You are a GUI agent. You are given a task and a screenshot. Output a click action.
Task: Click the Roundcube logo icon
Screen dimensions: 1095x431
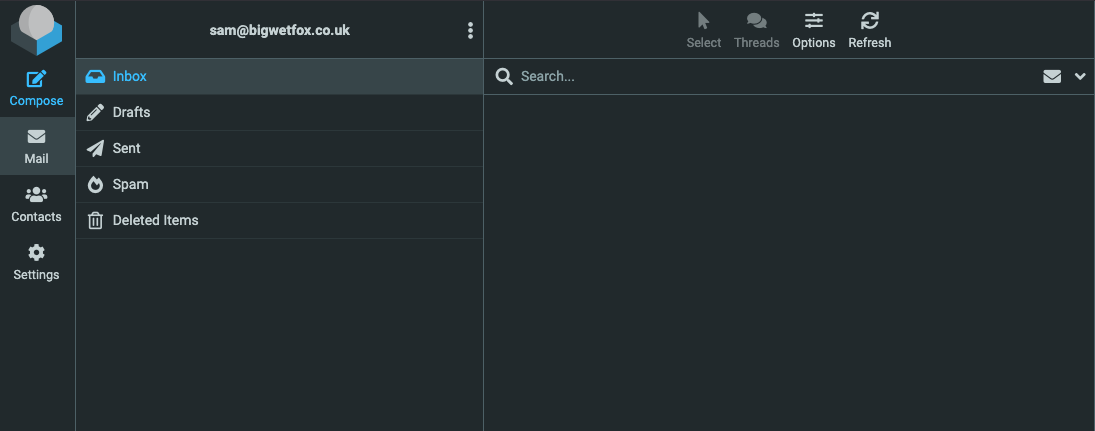coord(36,30)
